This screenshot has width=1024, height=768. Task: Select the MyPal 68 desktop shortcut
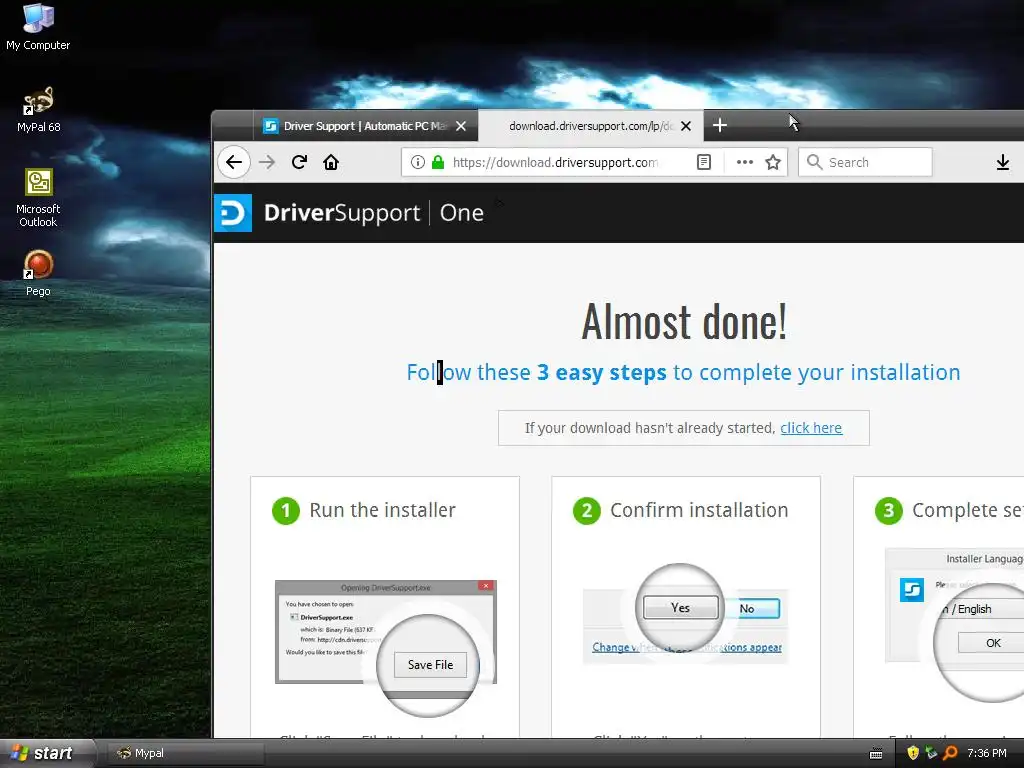(x=39, y=110)
